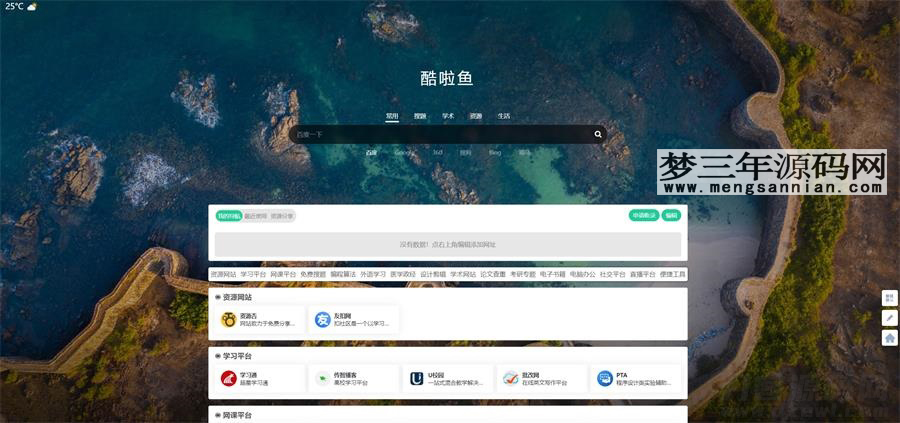
Task: Click the 高校学习平台 description under 传智播客
Action: click(x=351, y=383)
